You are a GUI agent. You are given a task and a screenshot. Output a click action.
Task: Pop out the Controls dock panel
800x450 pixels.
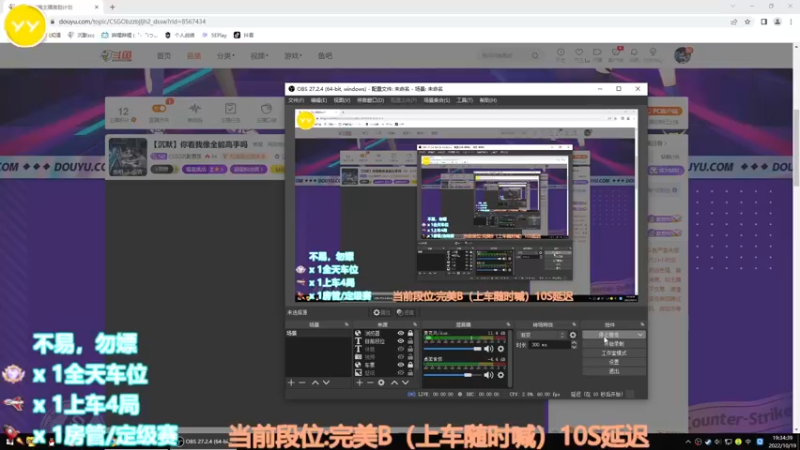(642, 324)
